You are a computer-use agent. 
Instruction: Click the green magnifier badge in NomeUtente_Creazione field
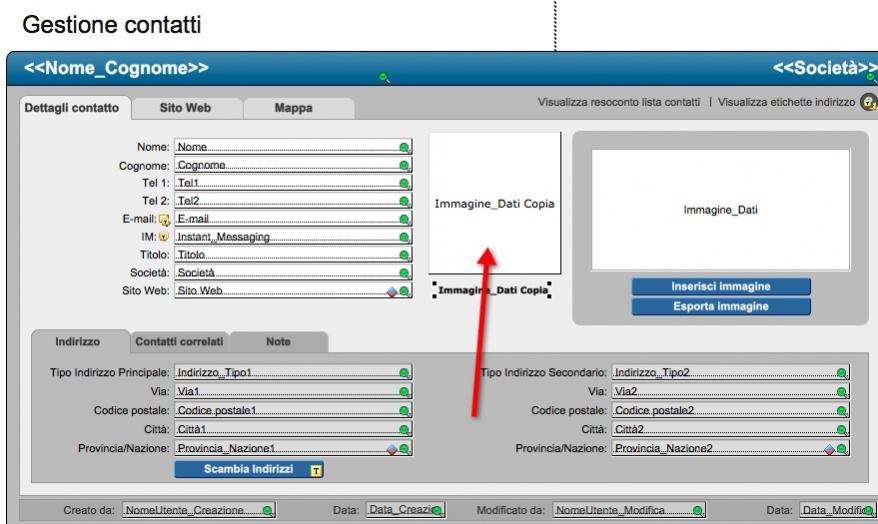click(267, 511)
